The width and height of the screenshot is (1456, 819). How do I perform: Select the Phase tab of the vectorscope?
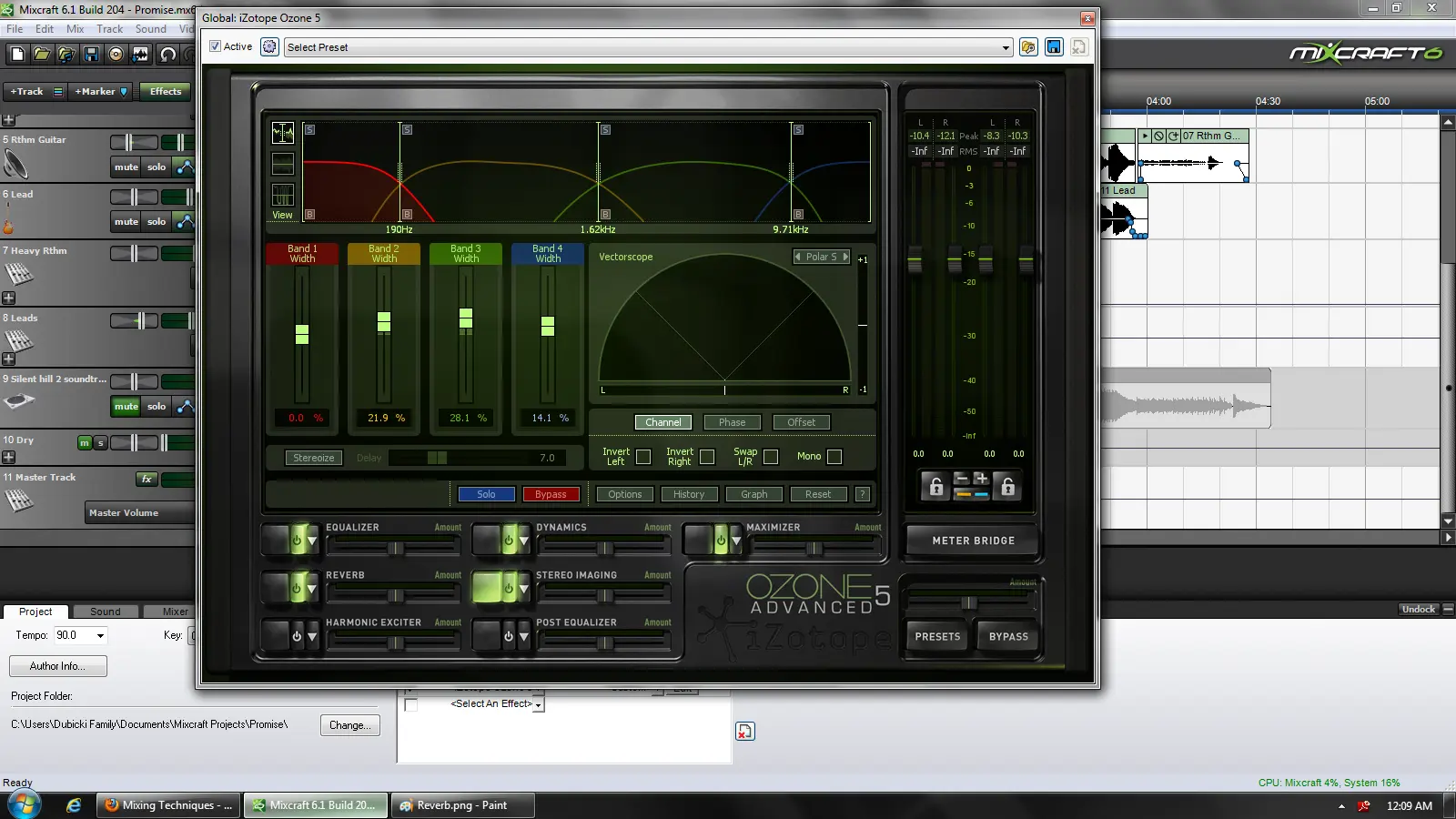pyautogui.click(x=732, y=422)
